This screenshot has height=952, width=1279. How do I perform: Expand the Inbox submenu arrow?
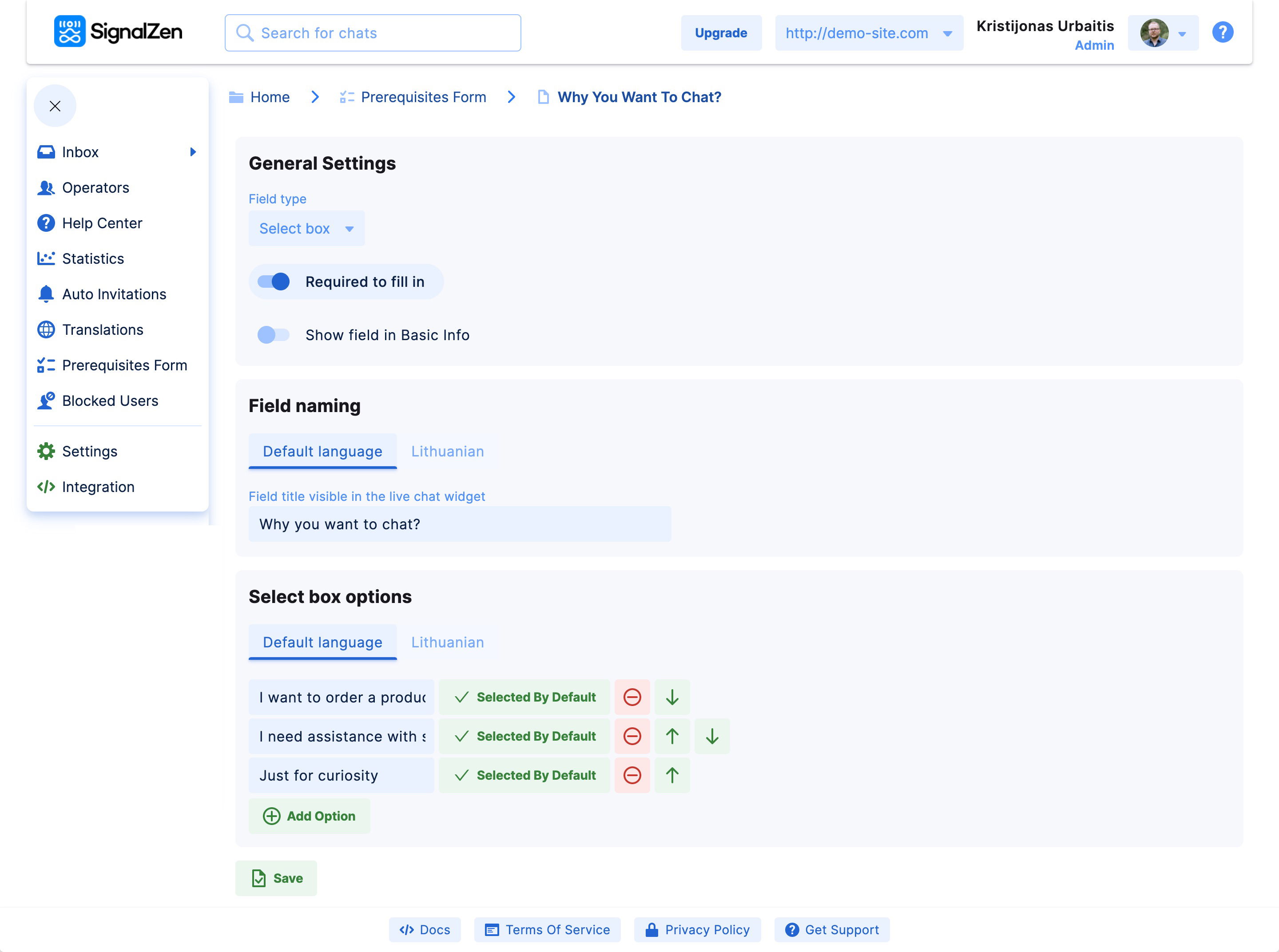click(193, 152)
